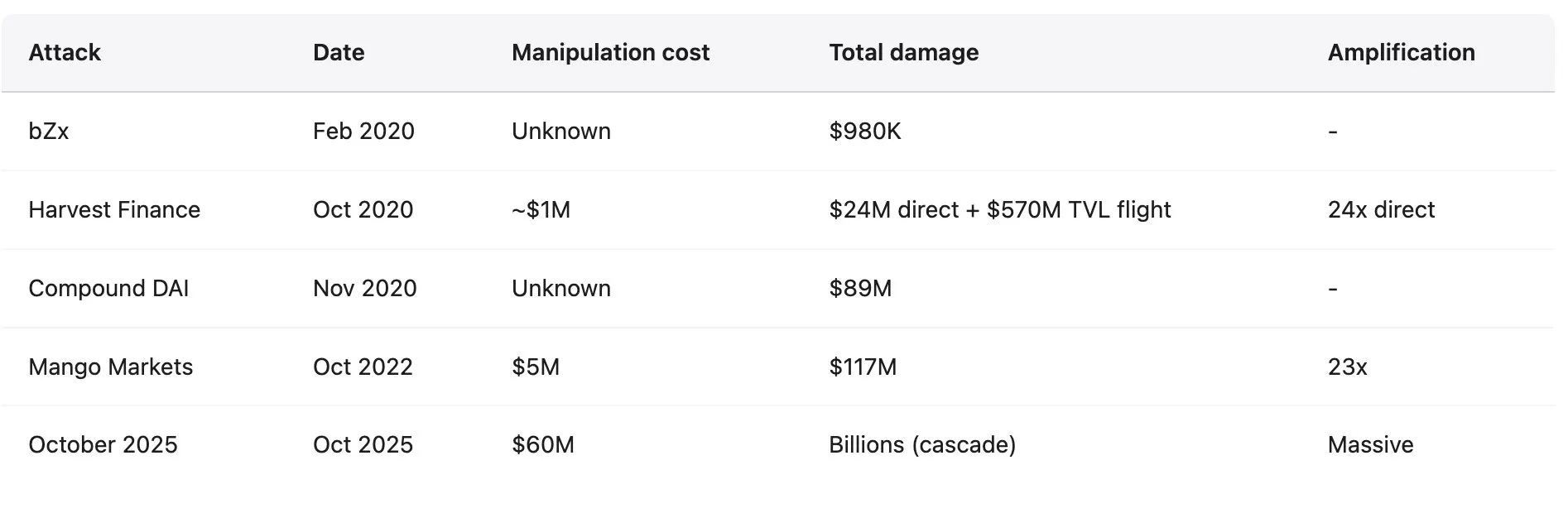Click the $980K total damage cell
Screen dimensions: 1568x513
click(x=864, y=132)
